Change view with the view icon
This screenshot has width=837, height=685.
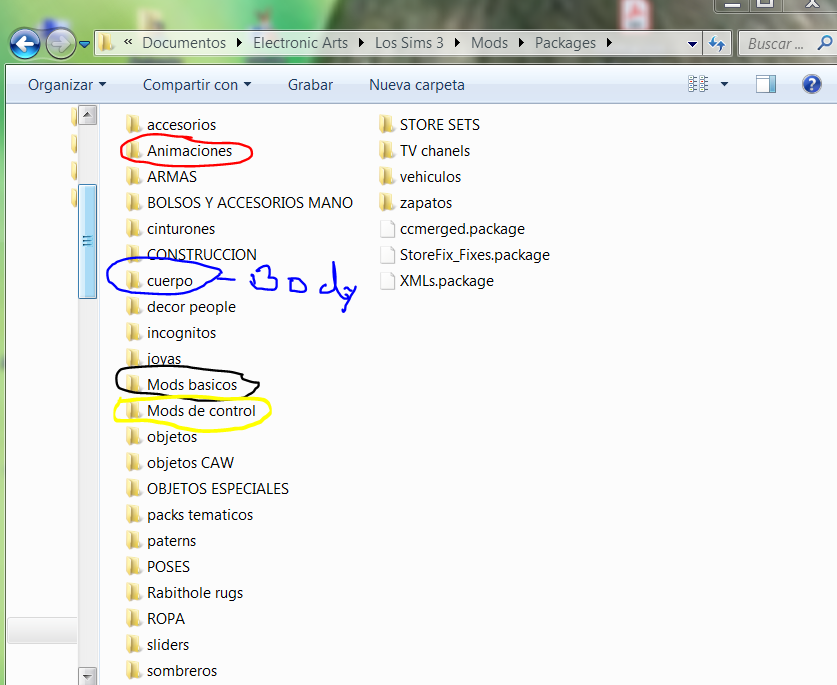[698, 84]
